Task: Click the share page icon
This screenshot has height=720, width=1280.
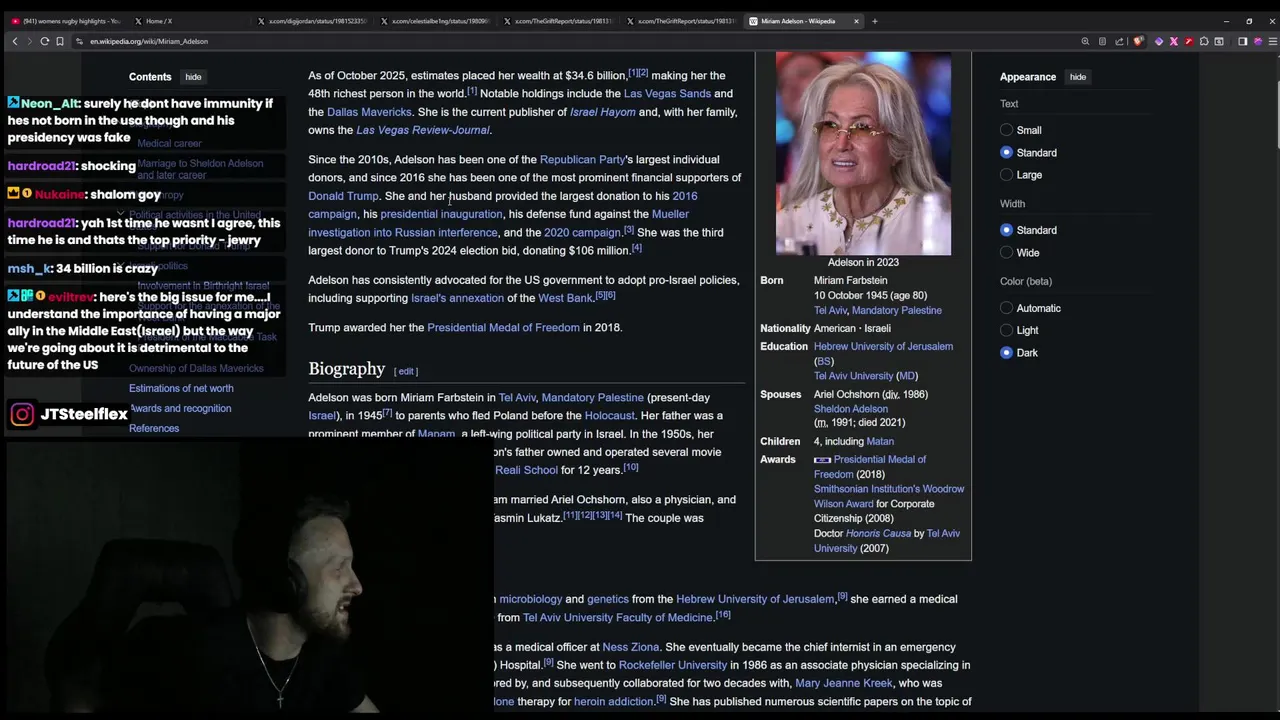Action: click(x=1119, y=41)
